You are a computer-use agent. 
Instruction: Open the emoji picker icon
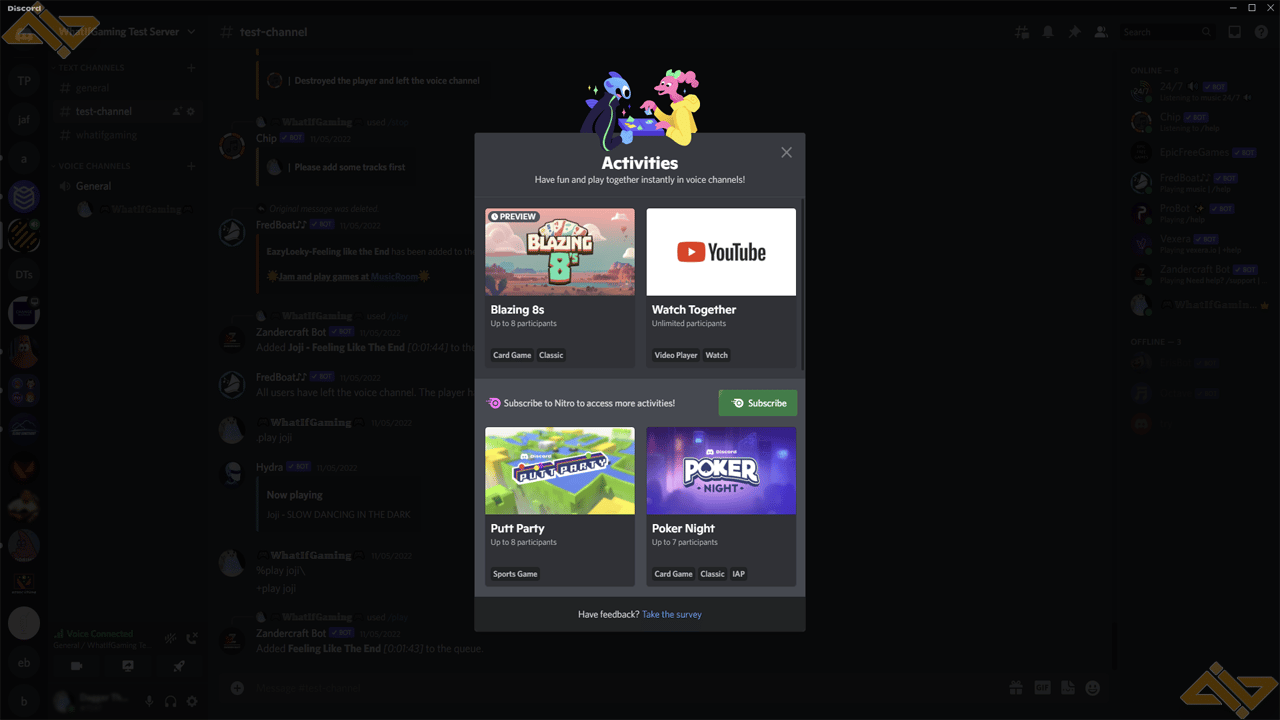(x=1093, y=688)
